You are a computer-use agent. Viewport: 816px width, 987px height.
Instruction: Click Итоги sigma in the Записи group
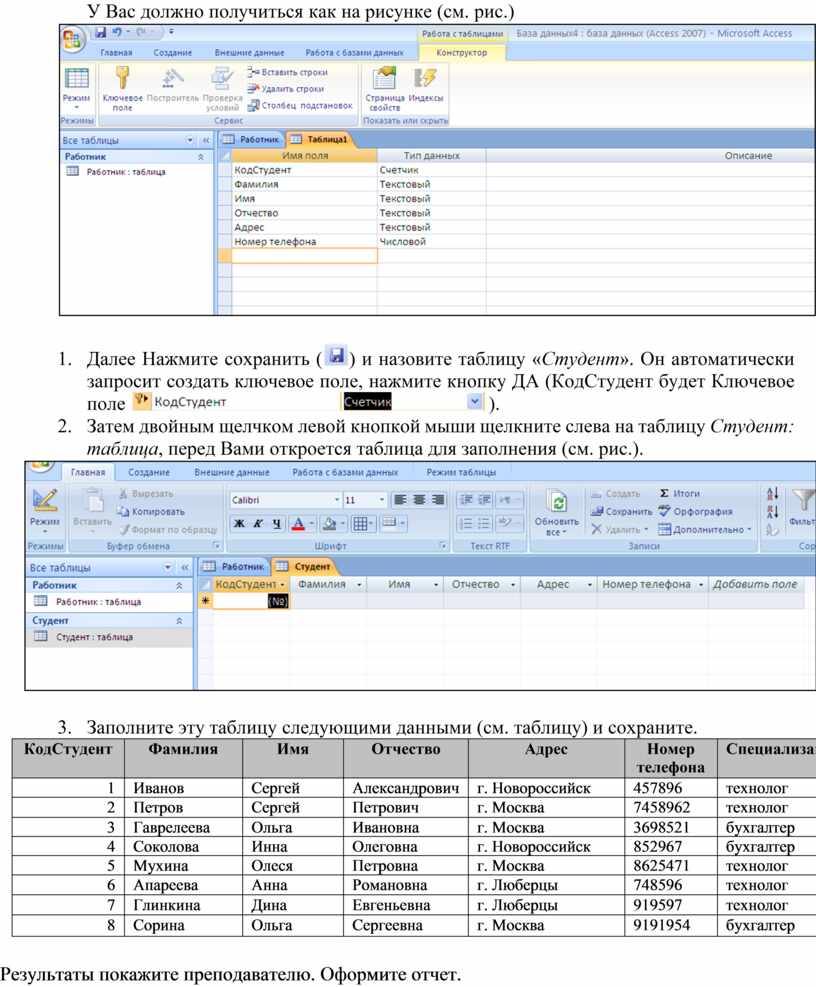pyautogui.click(x=679, y=494)
